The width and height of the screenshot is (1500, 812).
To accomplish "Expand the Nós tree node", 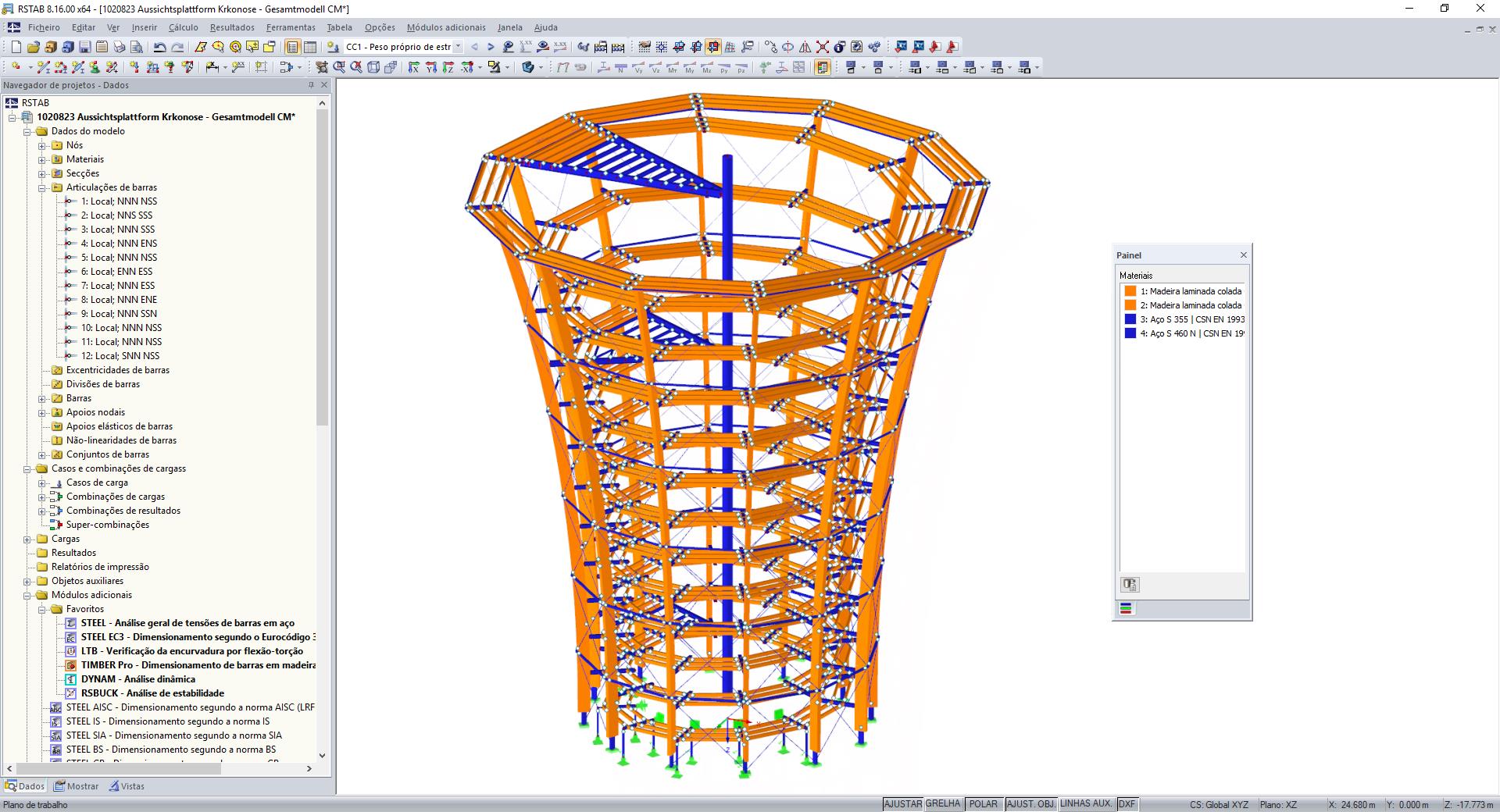I will click(42, 145).
